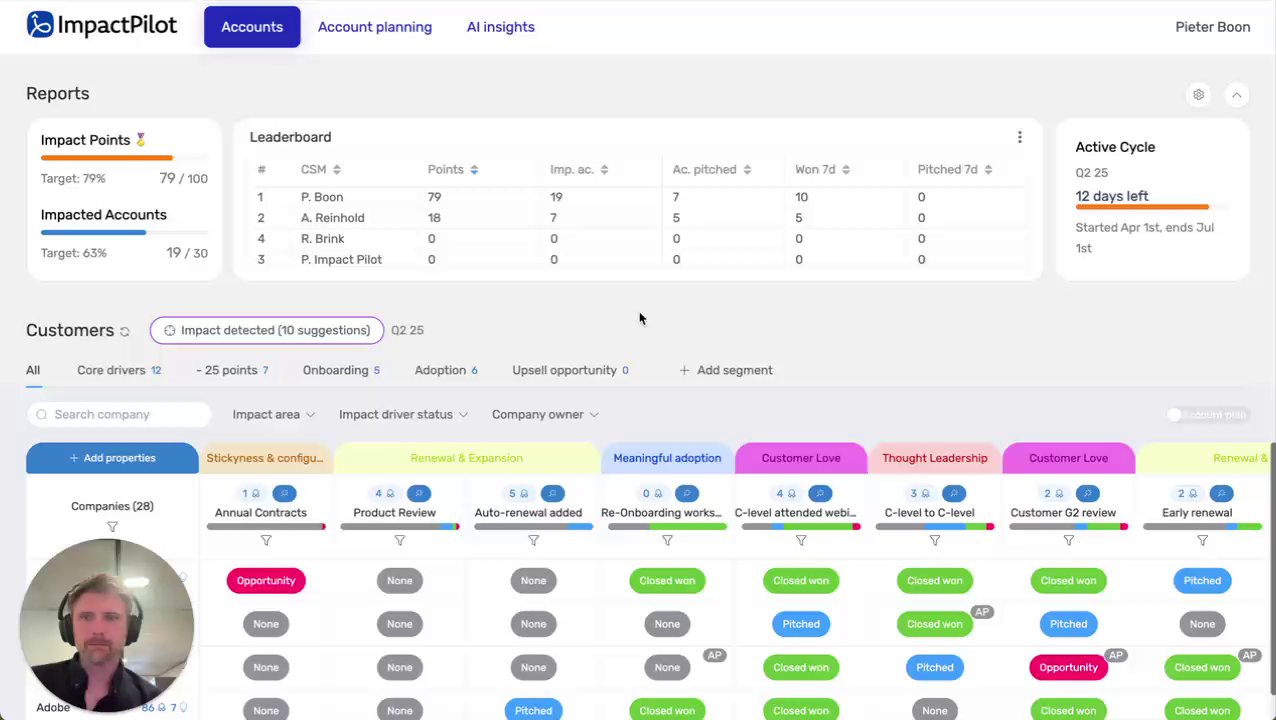Open the Impact driver status dropdown

pos(403,414)
